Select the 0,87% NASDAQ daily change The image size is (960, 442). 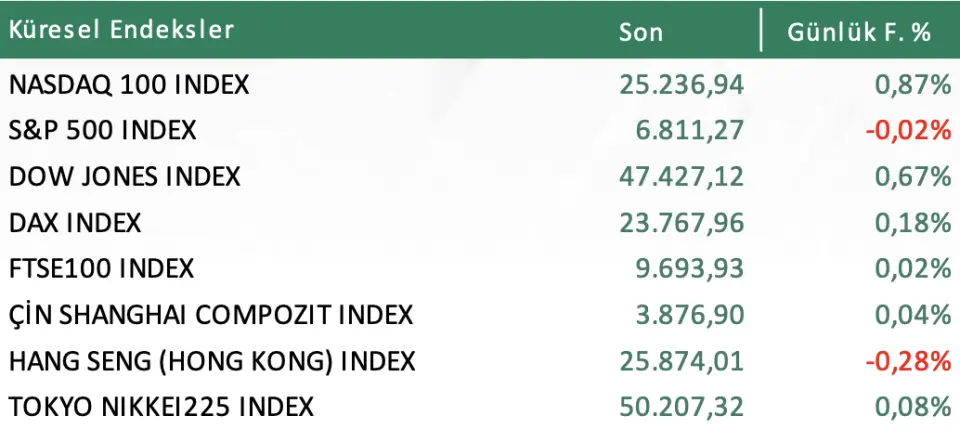912,85
